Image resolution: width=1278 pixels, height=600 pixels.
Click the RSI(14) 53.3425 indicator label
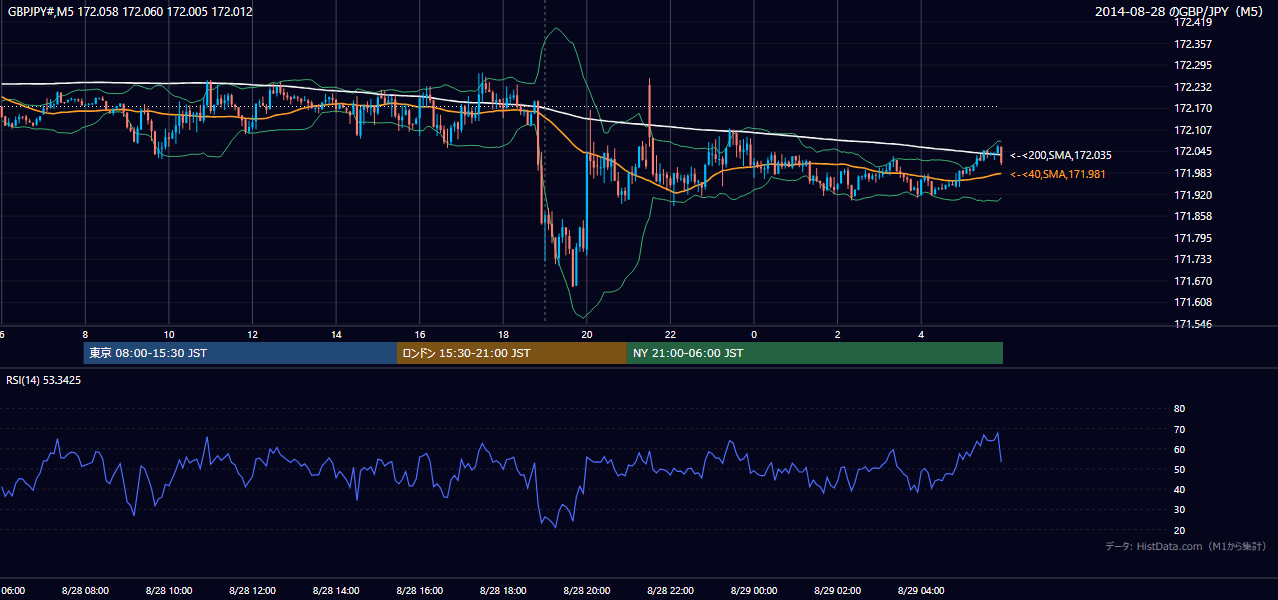click(44, 380)
